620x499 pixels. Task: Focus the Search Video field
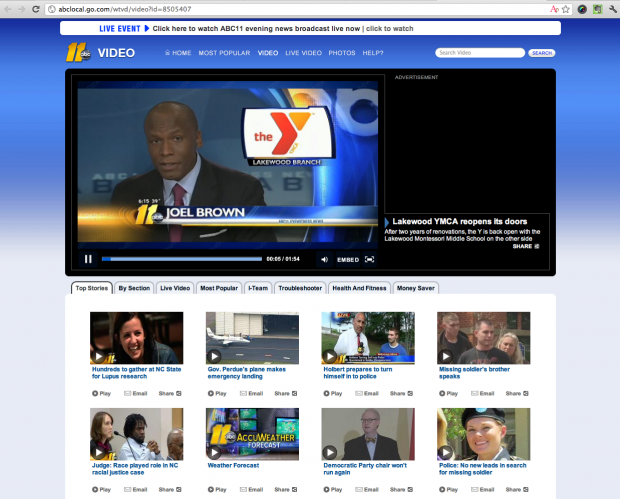click(480, 53)
